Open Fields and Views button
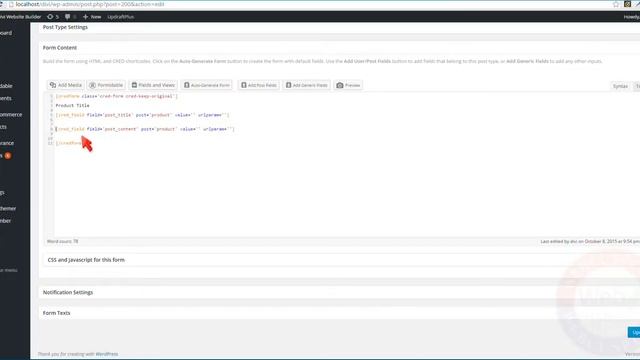 153,85
